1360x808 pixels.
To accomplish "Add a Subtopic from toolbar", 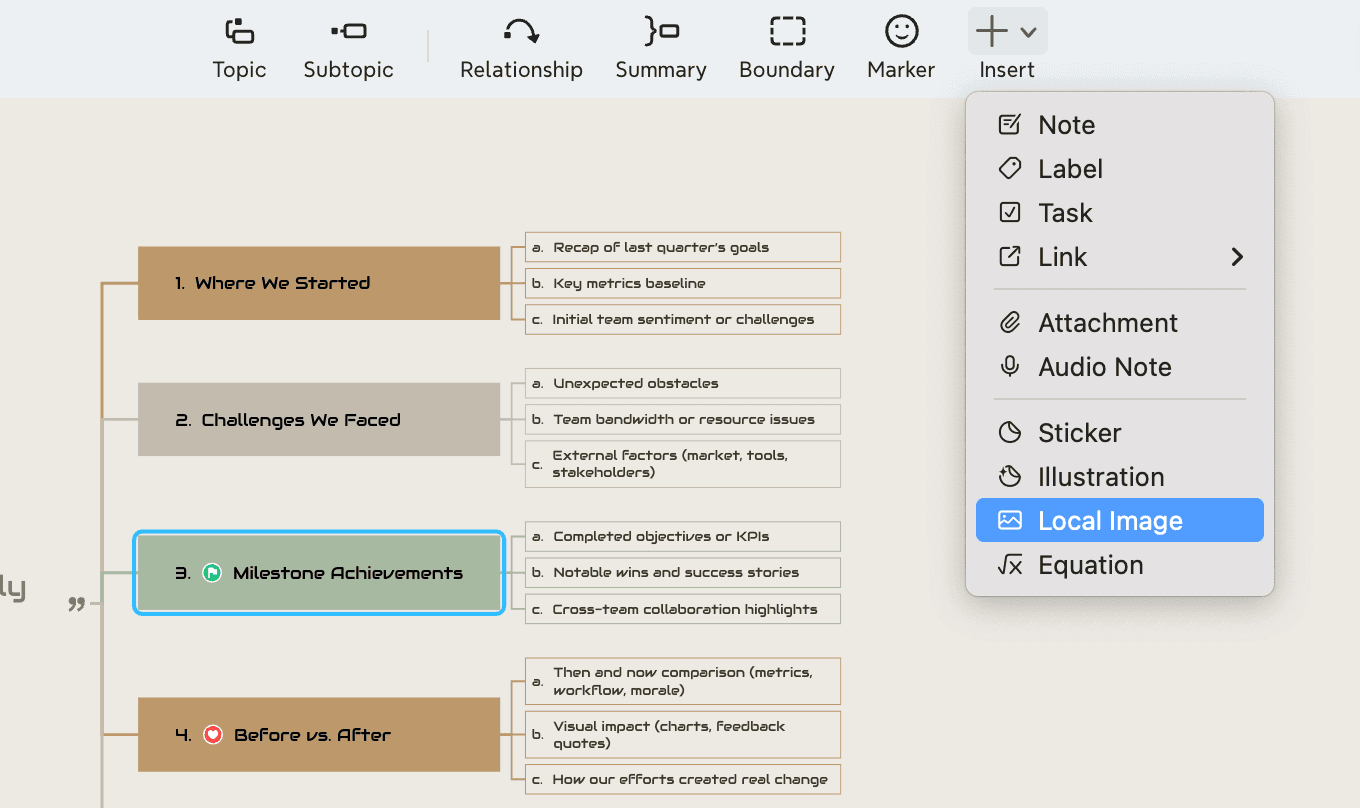I will [348, 49].
